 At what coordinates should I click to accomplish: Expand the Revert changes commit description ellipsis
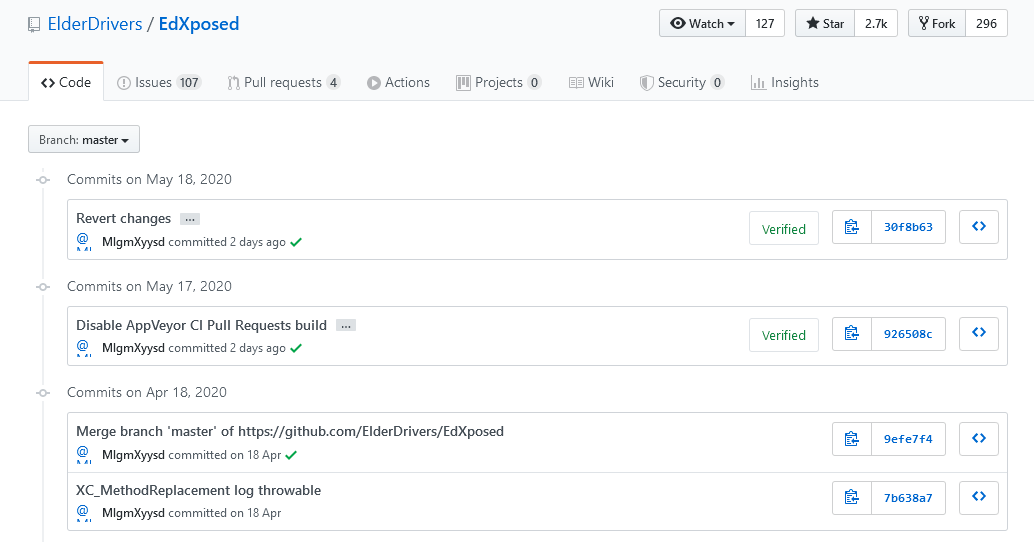(x=190, y=219)
